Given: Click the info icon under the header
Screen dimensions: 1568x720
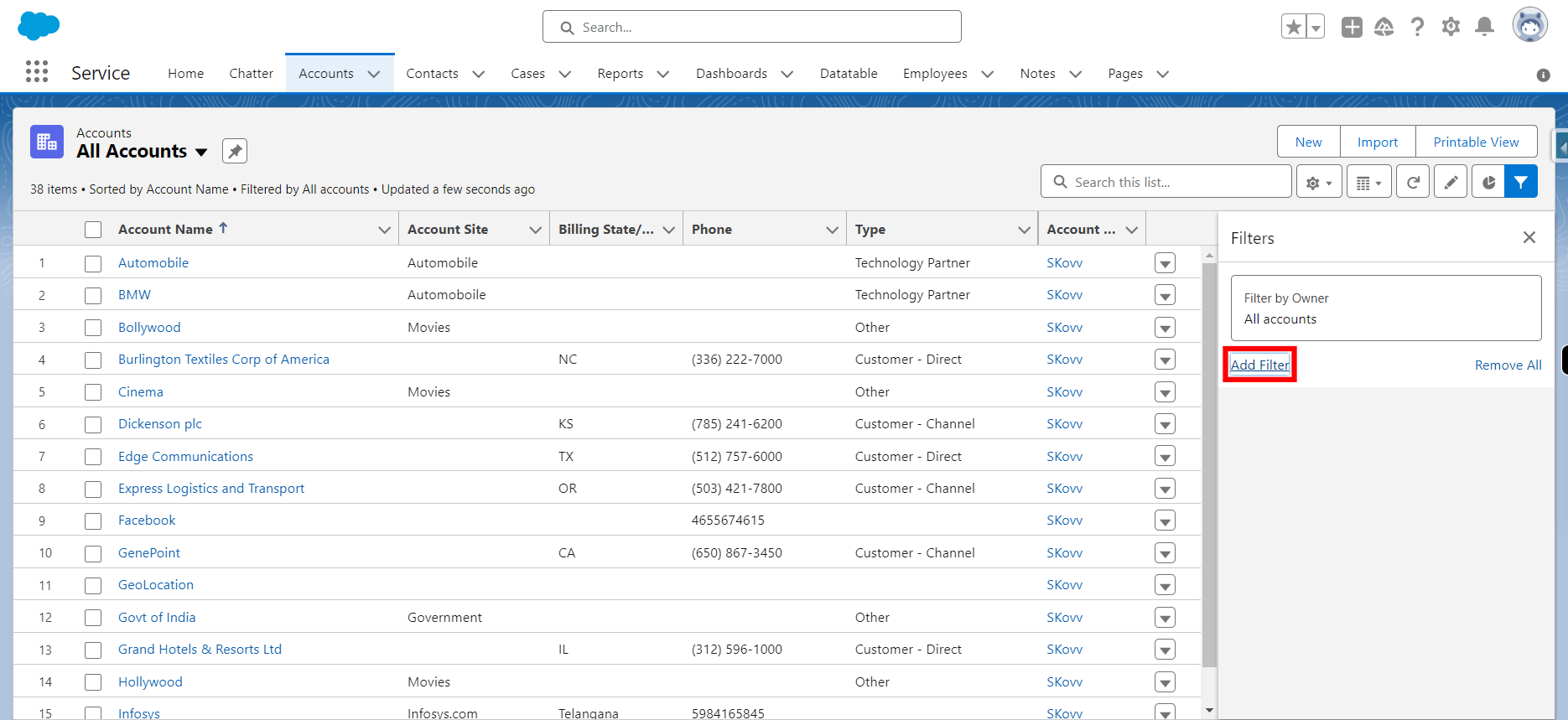Looking at the screenshot, I should pos(1543,75).
